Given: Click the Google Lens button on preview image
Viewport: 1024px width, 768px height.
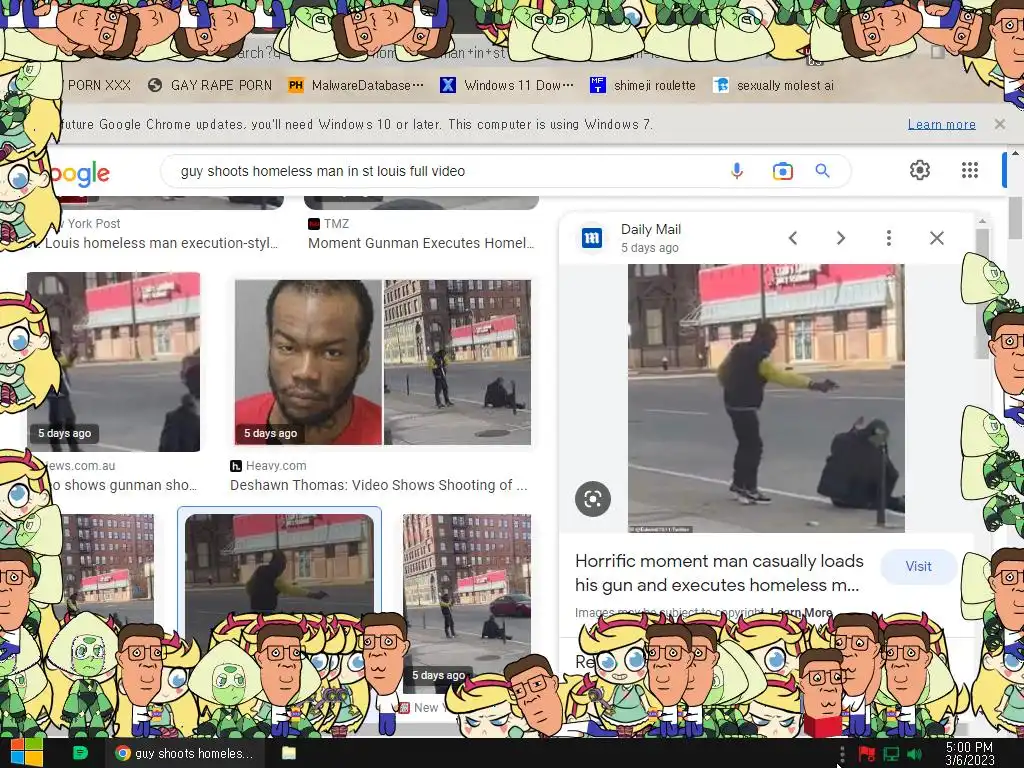Looking at the screenshot, I should pos(593,499).
